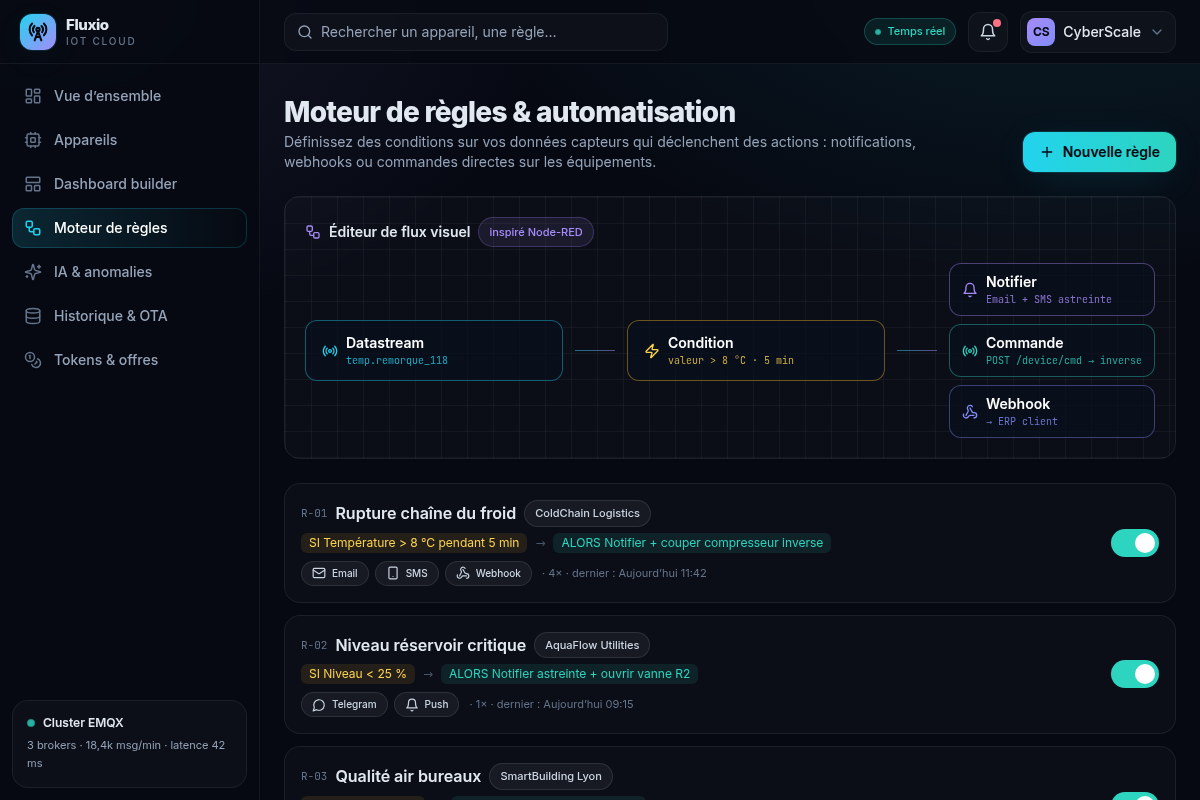Viewport: 1200px width, 800px height.
Task: Click the envelope icon in the Email chip
Action: tap(319, 573)
